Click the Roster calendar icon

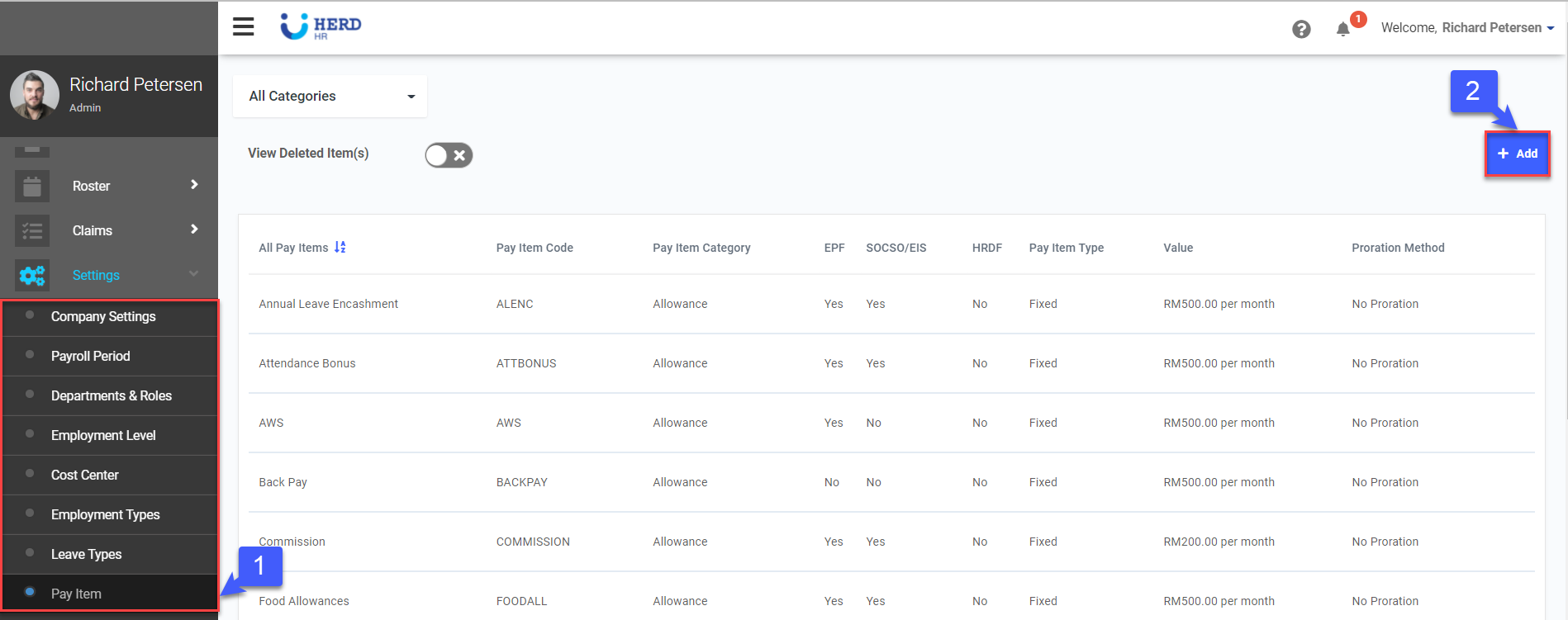(x=32, y=187)
